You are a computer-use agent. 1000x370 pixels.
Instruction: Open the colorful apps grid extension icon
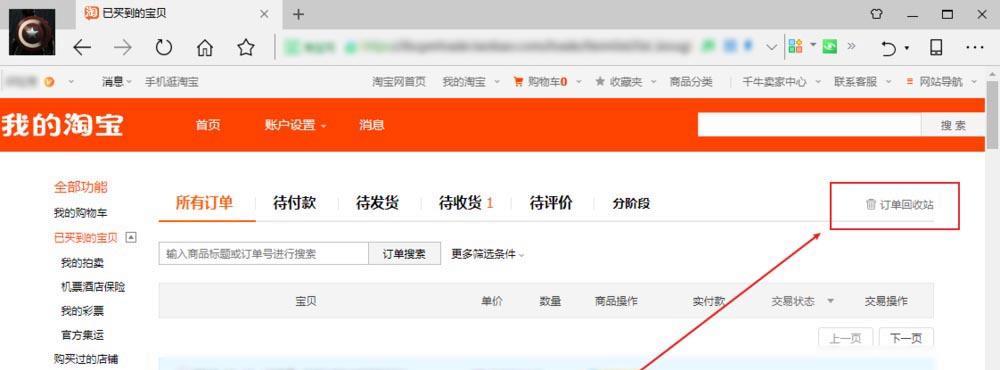(x=795, y=46)
